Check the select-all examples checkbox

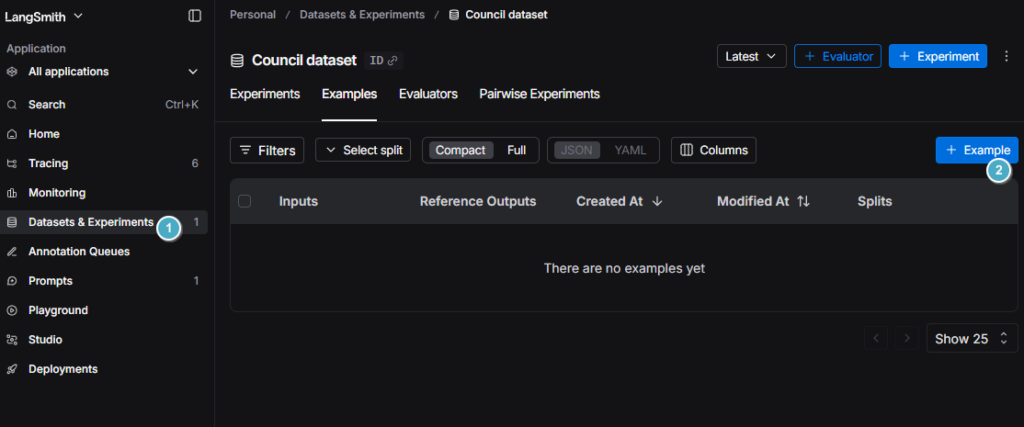click(x=245, y=201)
